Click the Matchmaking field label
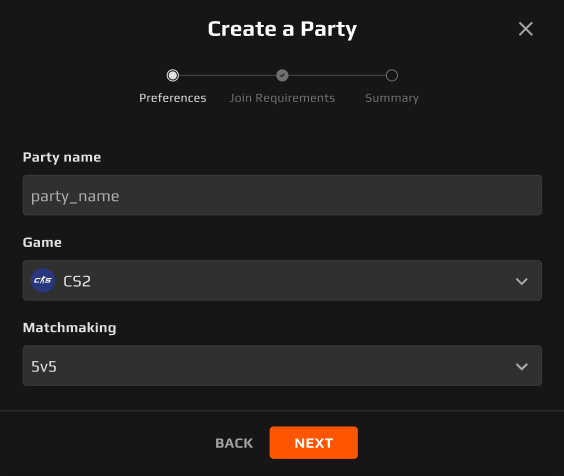Image resolution: width=564 pixels, height=476 pixels. pos(69,328)
